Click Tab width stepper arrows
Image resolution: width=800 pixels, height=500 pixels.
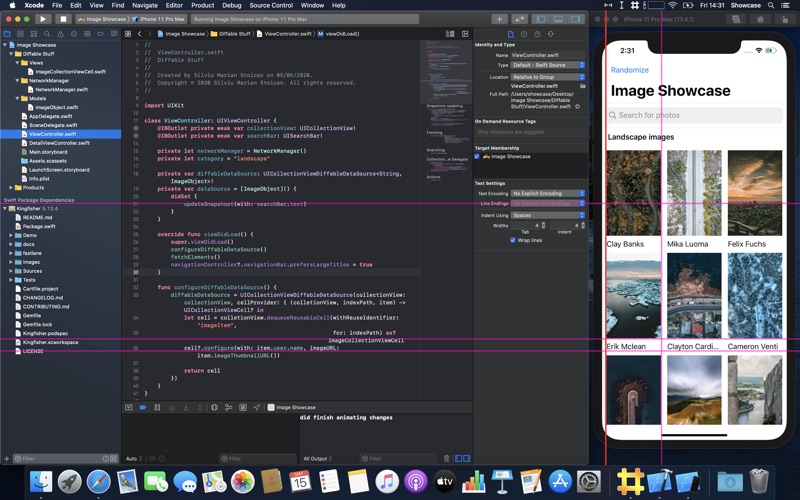pos(543,225)
